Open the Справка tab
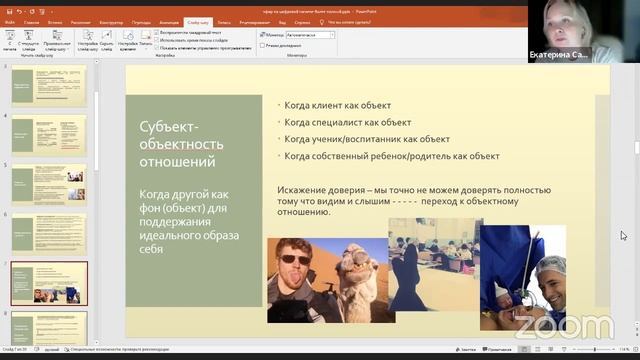Viewport: 640px width, 360px height. click(x=302, y=22)
